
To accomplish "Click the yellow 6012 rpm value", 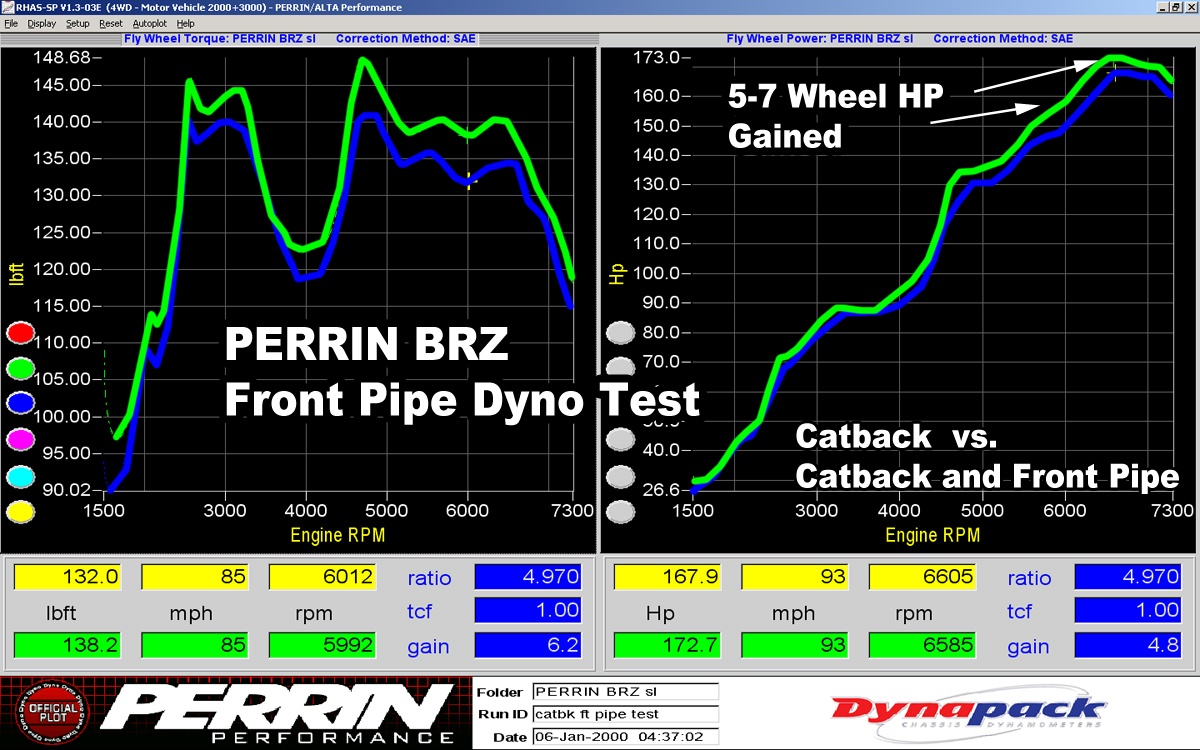I will click(x=323, y=577).
